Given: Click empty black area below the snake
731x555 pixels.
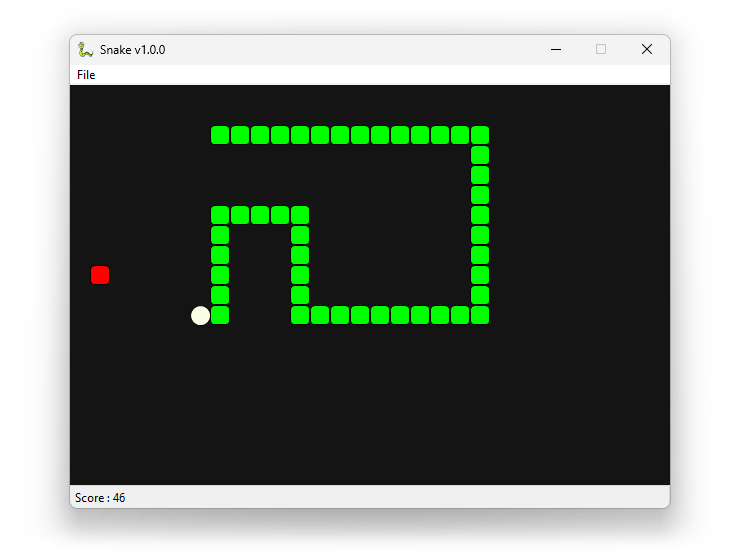Looking at the screenshot, I should (x=370, y=410).
